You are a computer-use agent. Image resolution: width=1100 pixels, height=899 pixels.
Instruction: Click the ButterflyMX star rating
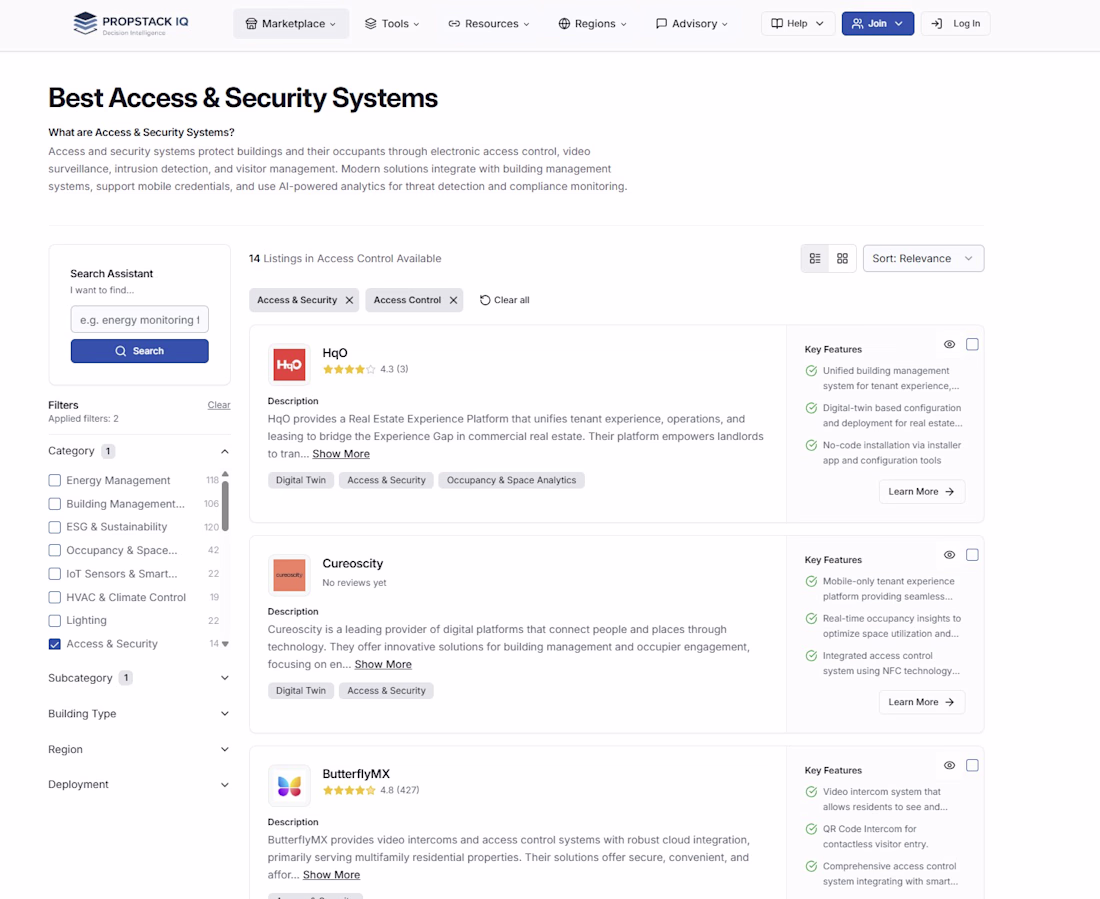point(349,790)
